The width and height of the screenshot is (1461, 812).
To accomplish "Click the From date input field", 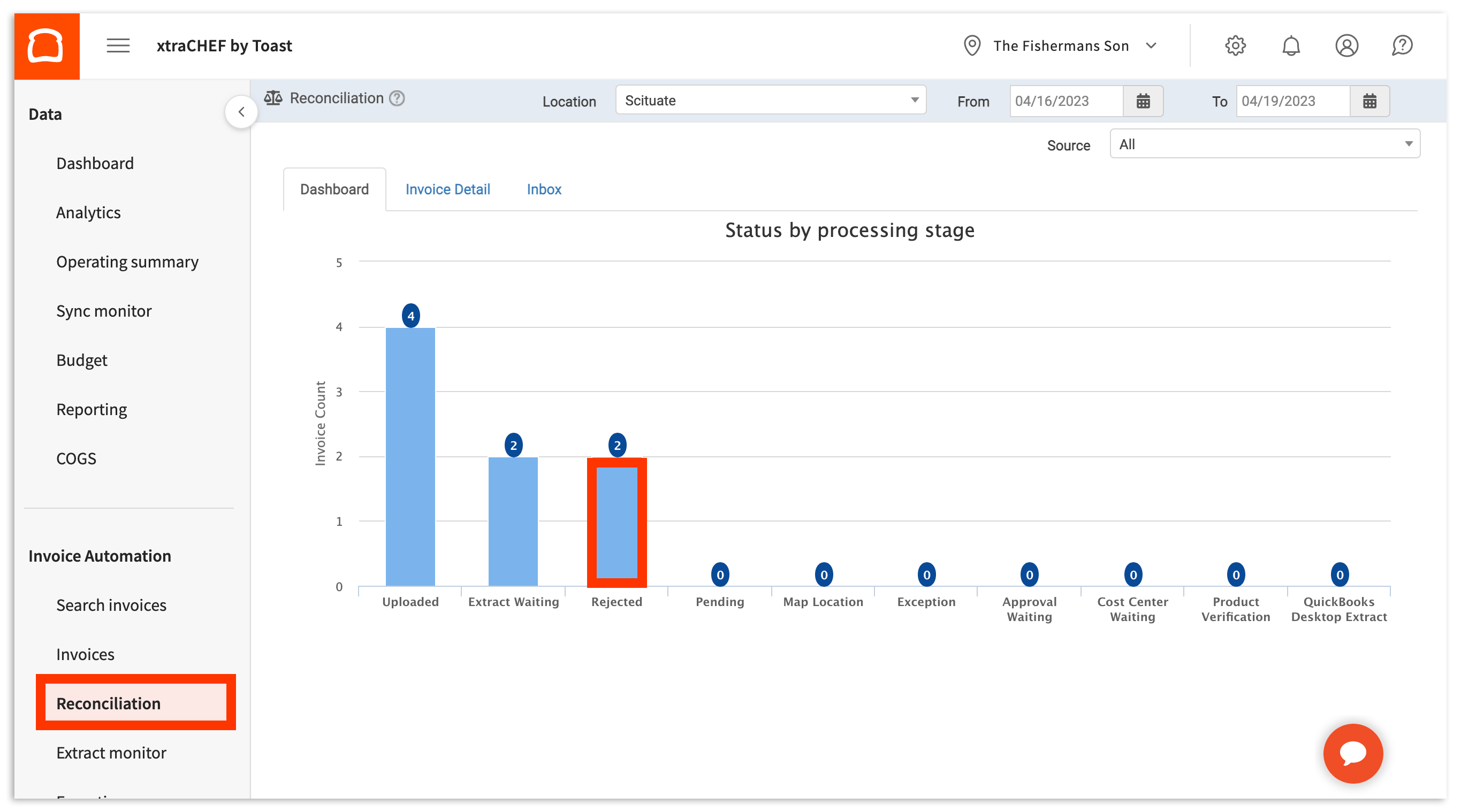I will [x=1065, y=102].
